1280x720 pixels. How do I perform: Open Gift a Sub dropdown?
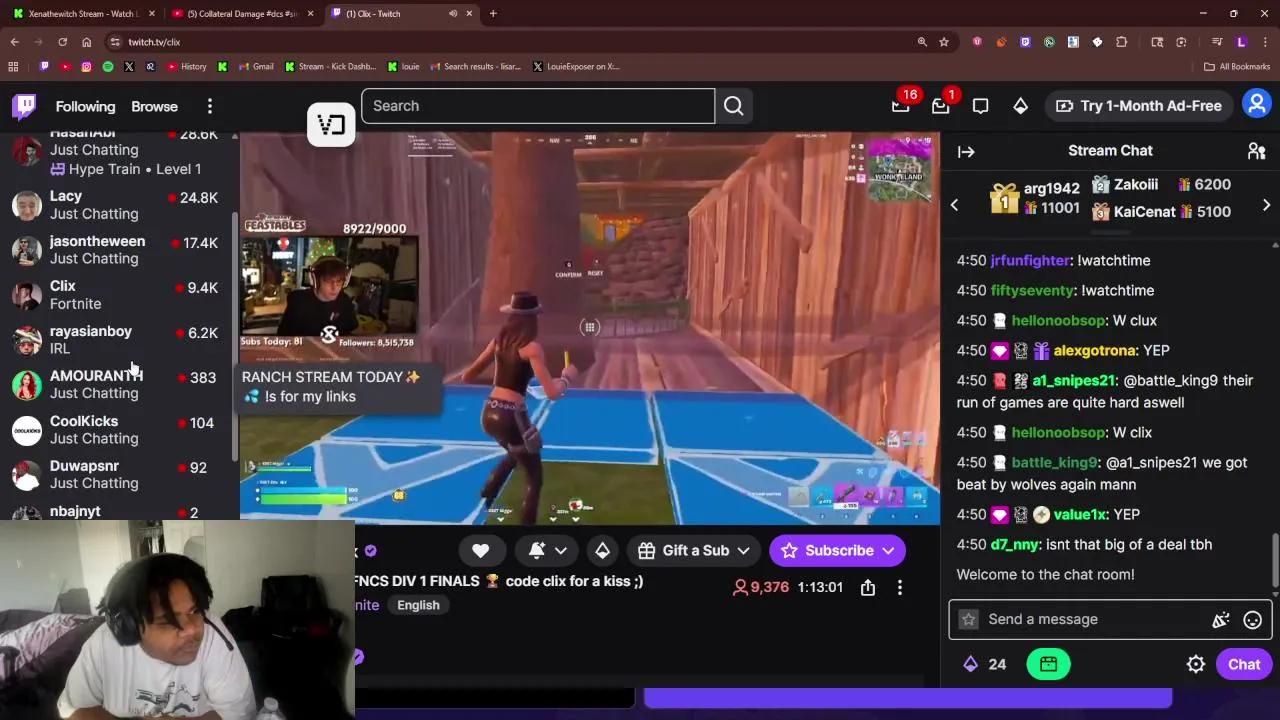(696, 550)
